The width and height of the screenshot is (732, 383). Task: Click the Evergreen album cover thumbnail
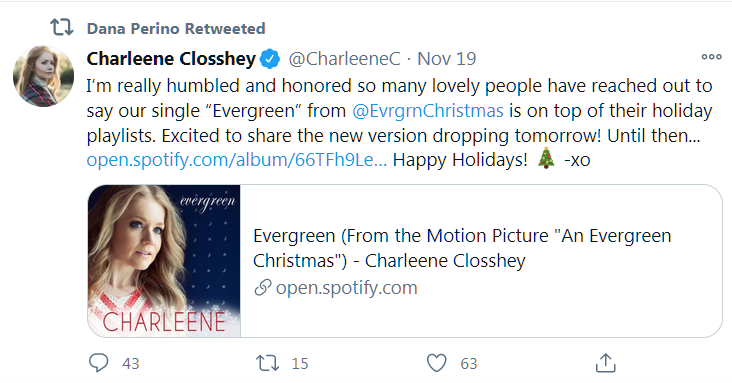164,261
